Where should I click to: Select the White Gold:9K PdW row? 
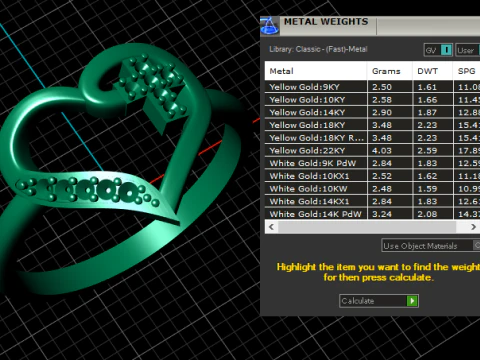point(372,163)
